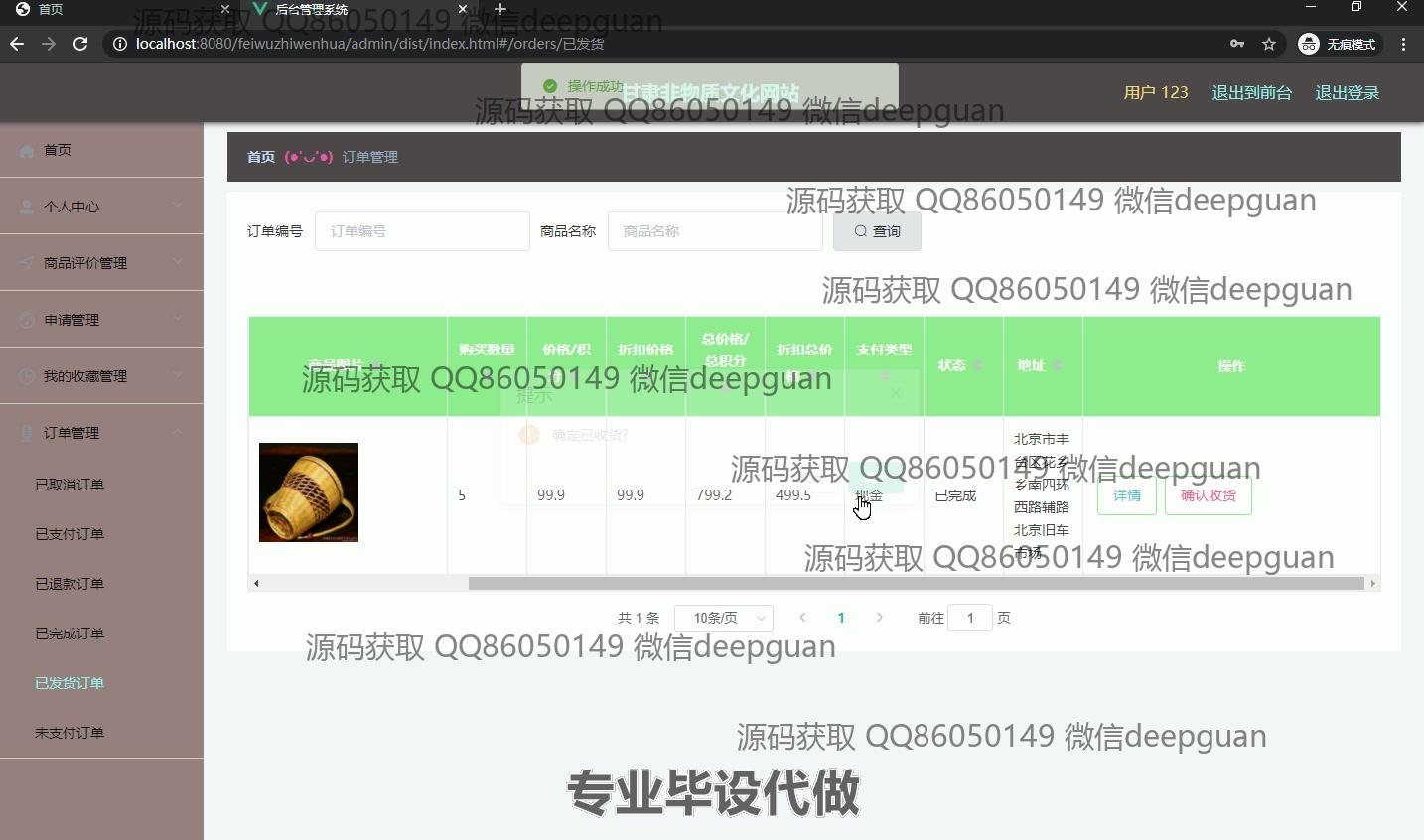The width and height of the screenshot is (1424, 840).
Task: Click the browser back arrow
Action: pyautogui.click(x=17, y=44)
